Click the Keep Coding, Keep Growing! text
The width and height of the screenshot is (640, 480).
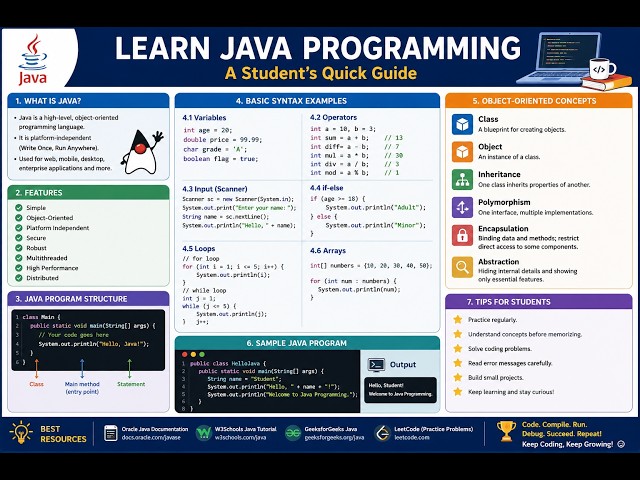pos(567,444)
